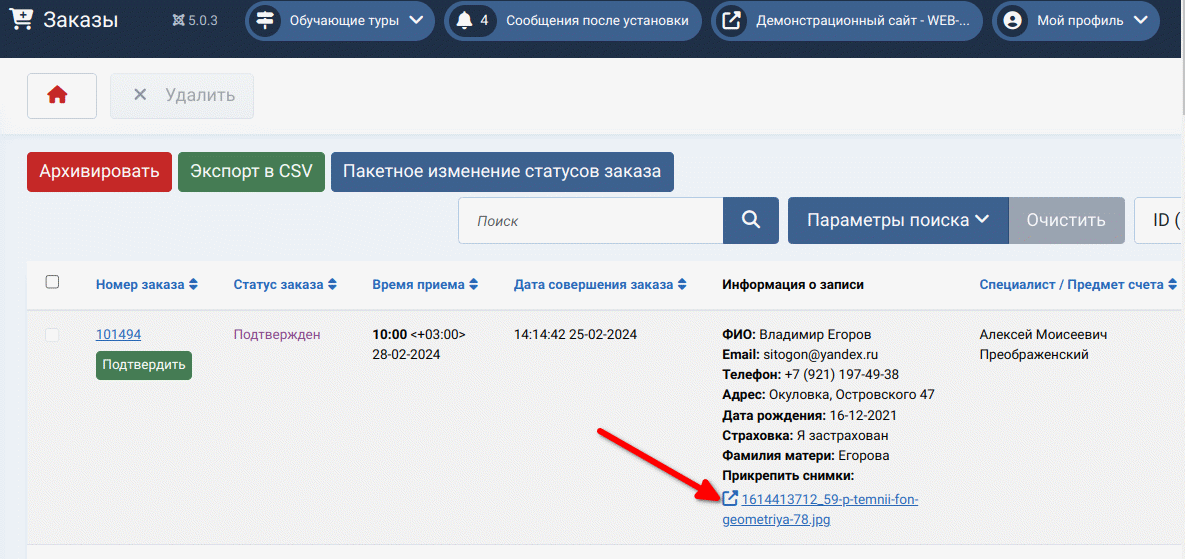Open Сообщения после установки menu item
The height and width of the screenshot is (559, 1185).
click(x=596, y=21)
